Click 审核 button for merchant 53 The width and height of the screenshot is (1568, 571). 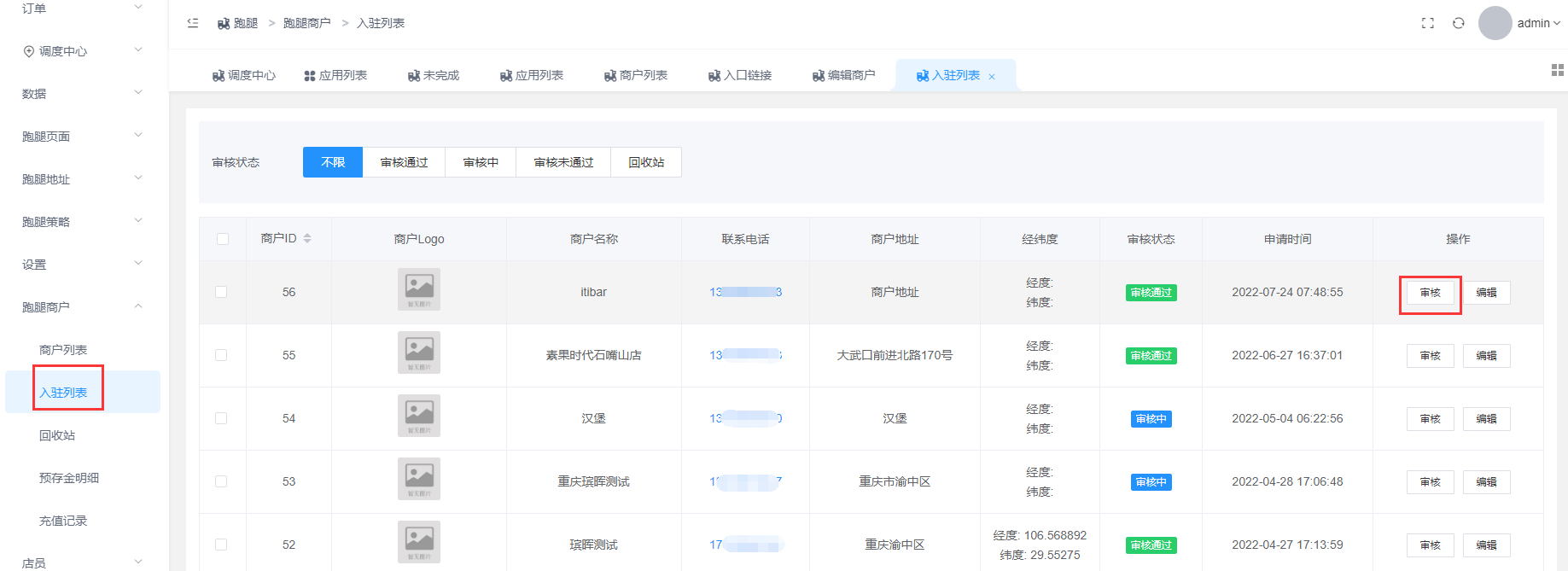point(1430,482)
